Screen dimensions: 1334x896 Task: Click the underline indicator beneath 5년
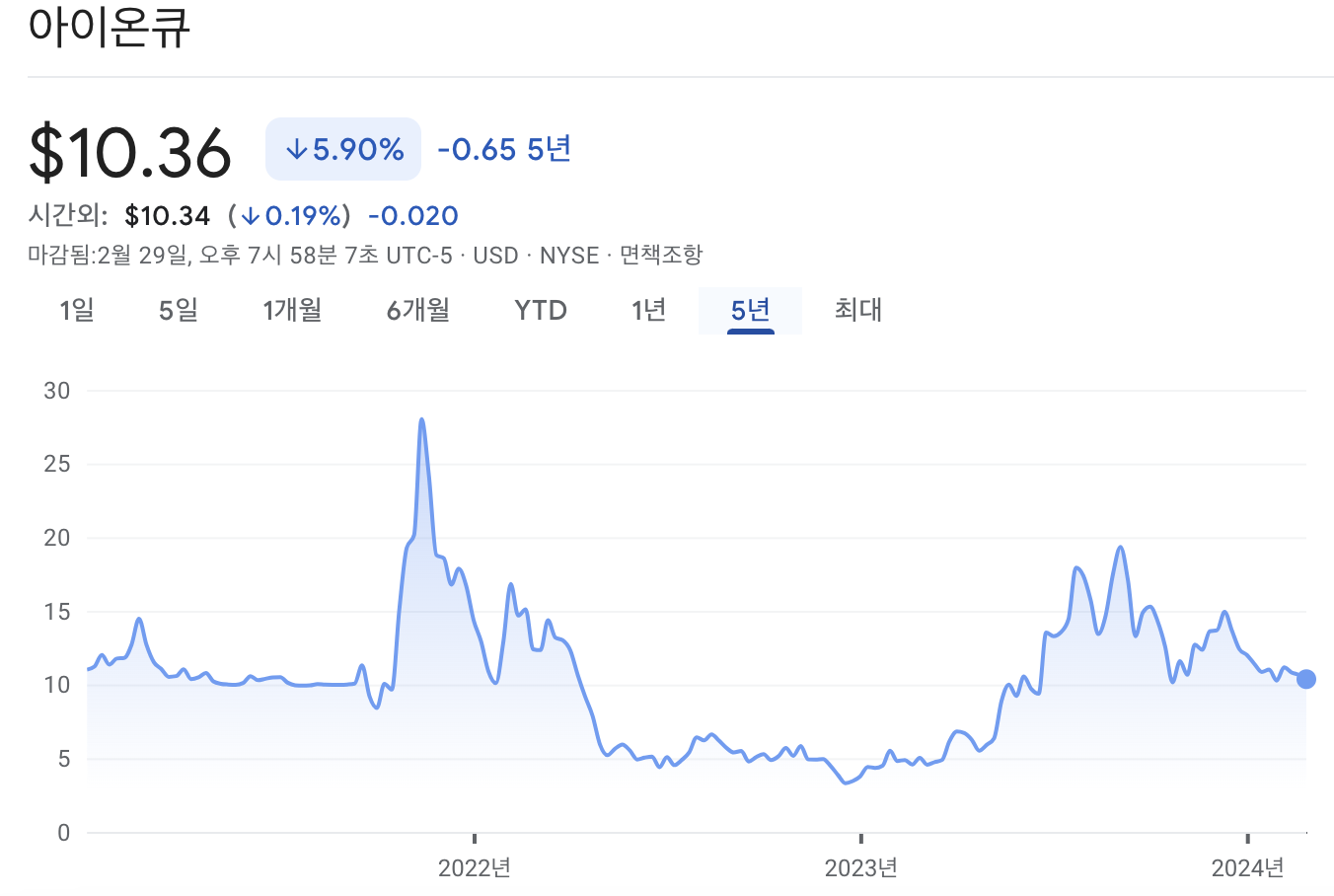750,334
